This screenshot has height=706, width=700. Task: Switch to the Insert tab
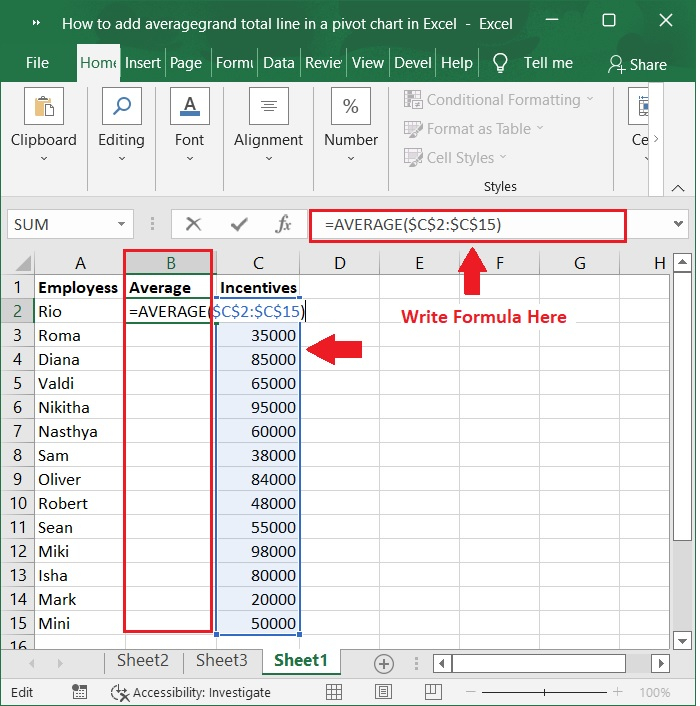point(143,63)
